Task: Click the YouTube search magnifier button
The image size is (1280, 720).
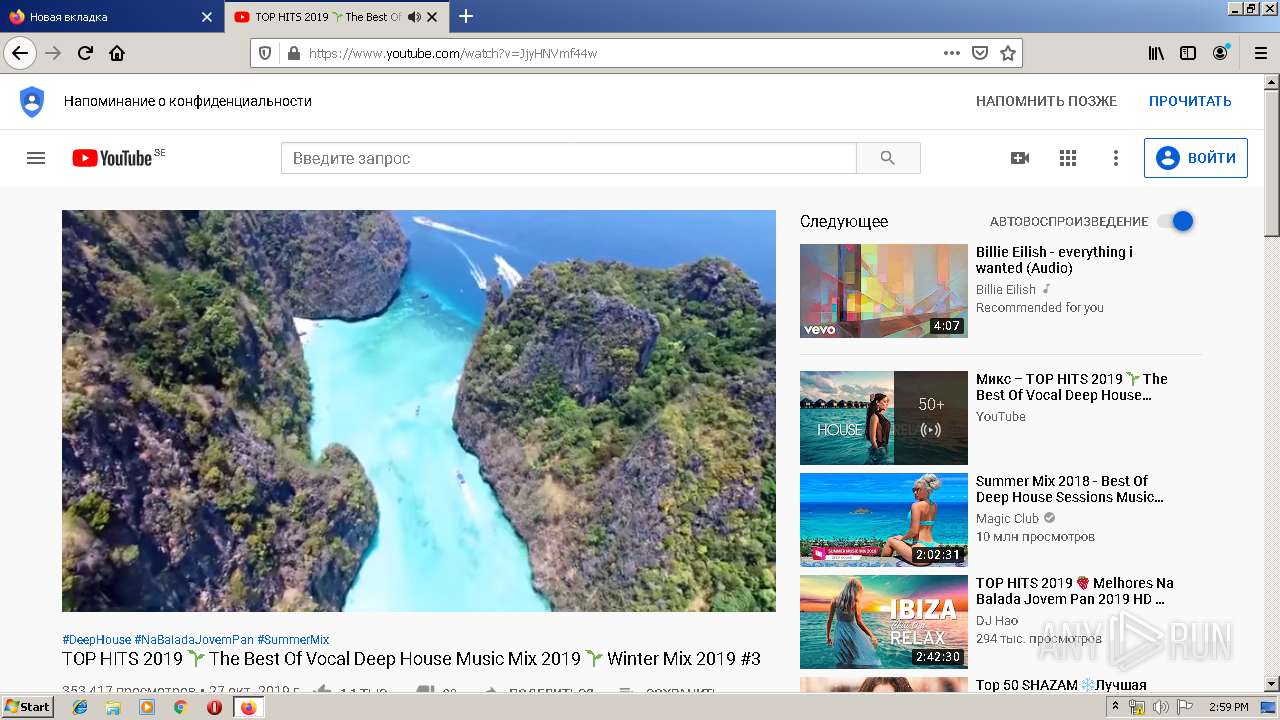Action: tap(888, 158)
